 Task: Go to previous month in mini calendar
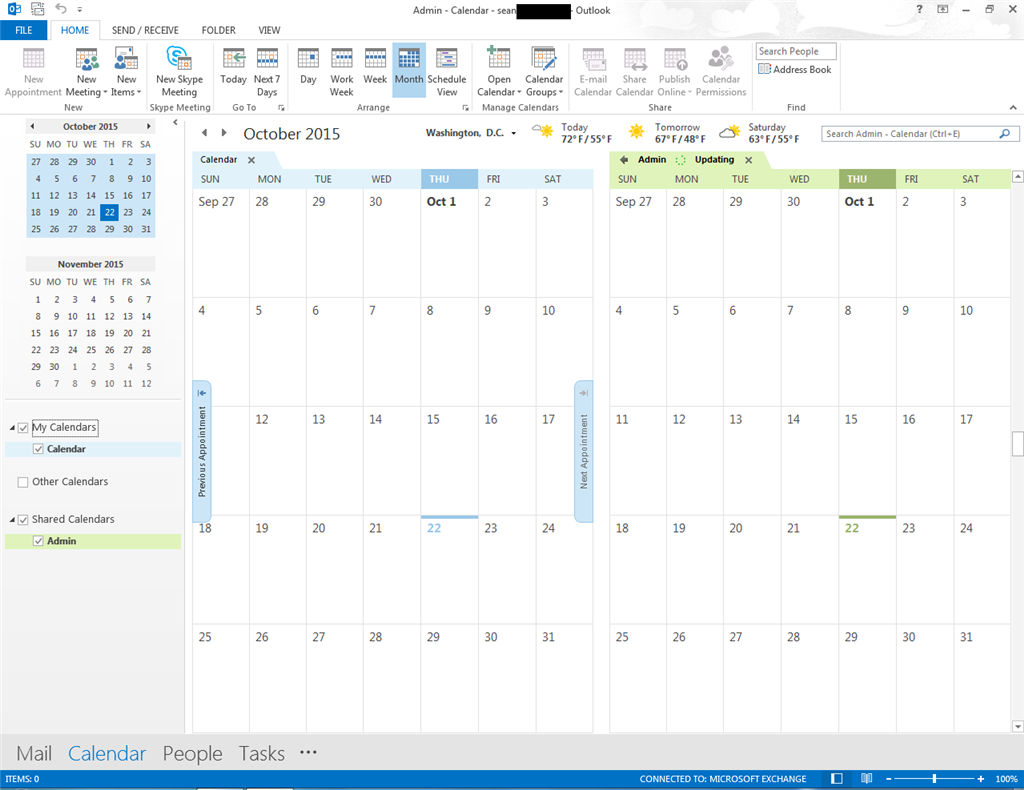click(32, 126)
